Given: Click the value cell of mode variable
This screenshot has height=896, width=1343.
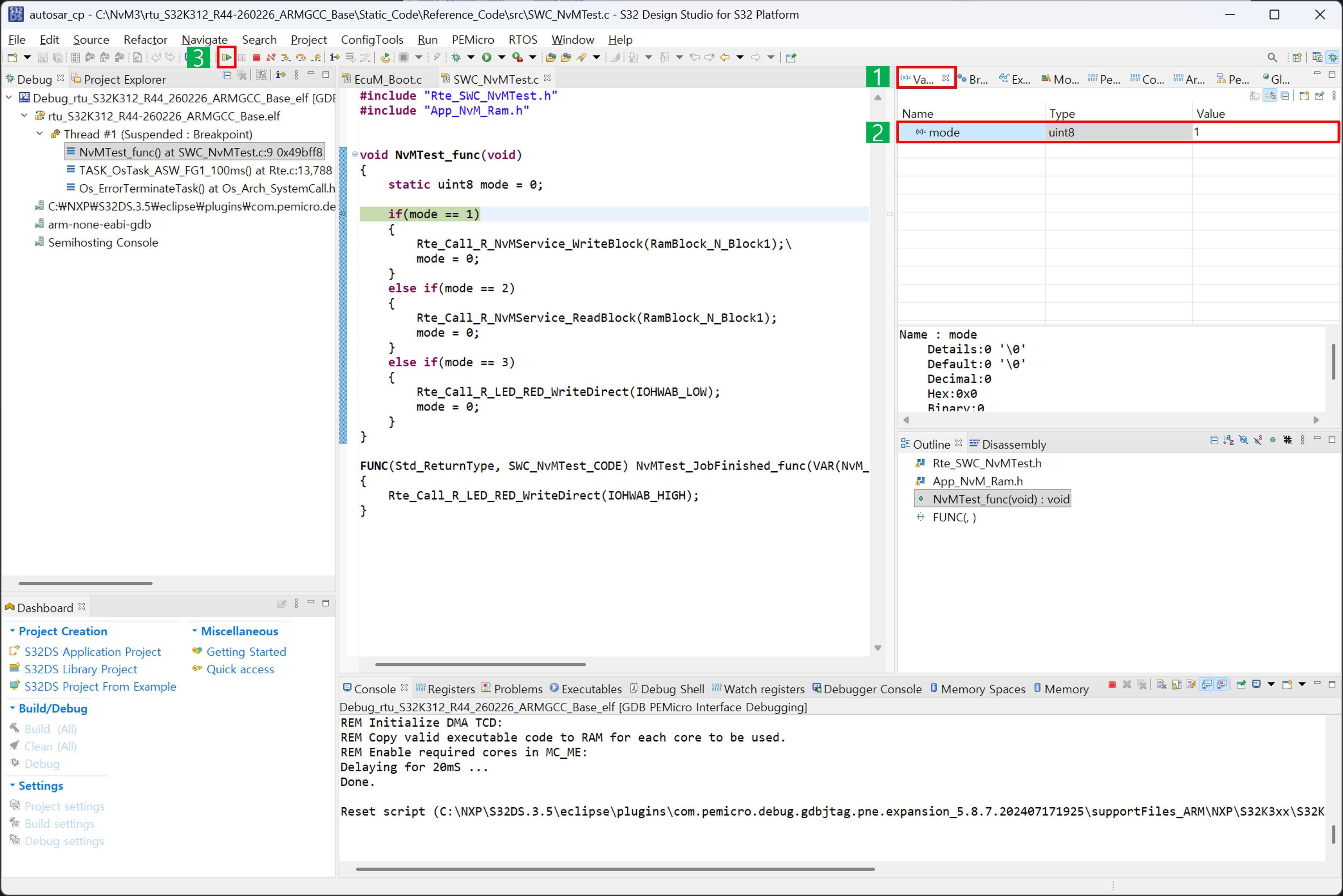Looking at the screenshot, I should pos(1265,132).
